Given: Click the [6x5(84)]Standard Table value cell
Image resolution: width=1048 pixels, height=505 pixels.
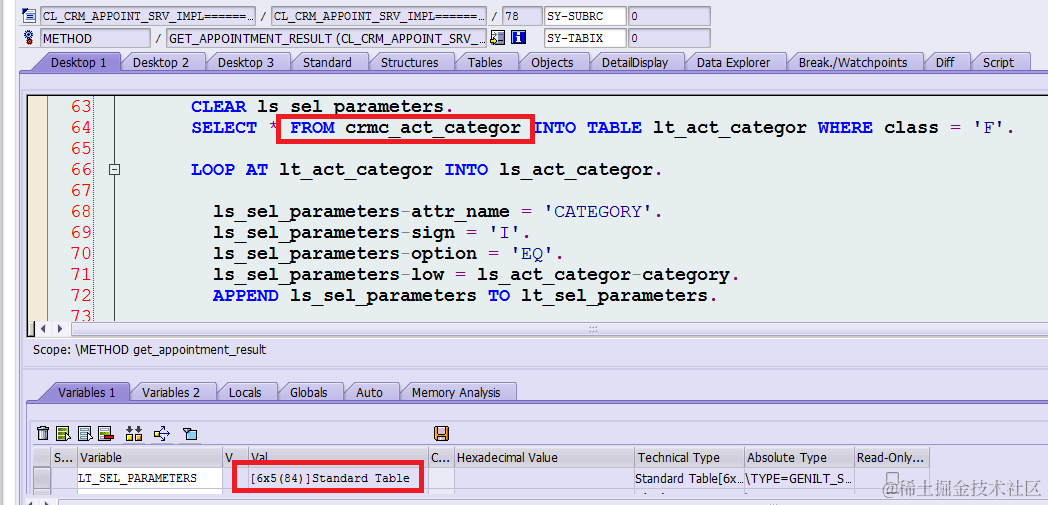Looking at the screenshot, I should 338,478.
